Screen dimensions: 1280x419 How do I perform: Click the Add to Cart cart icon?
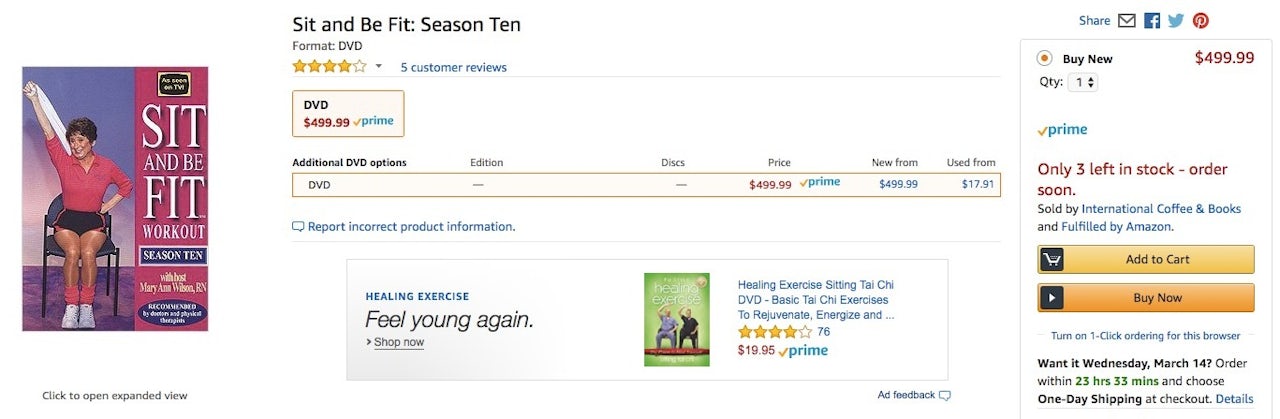(x=1051, y=260)
